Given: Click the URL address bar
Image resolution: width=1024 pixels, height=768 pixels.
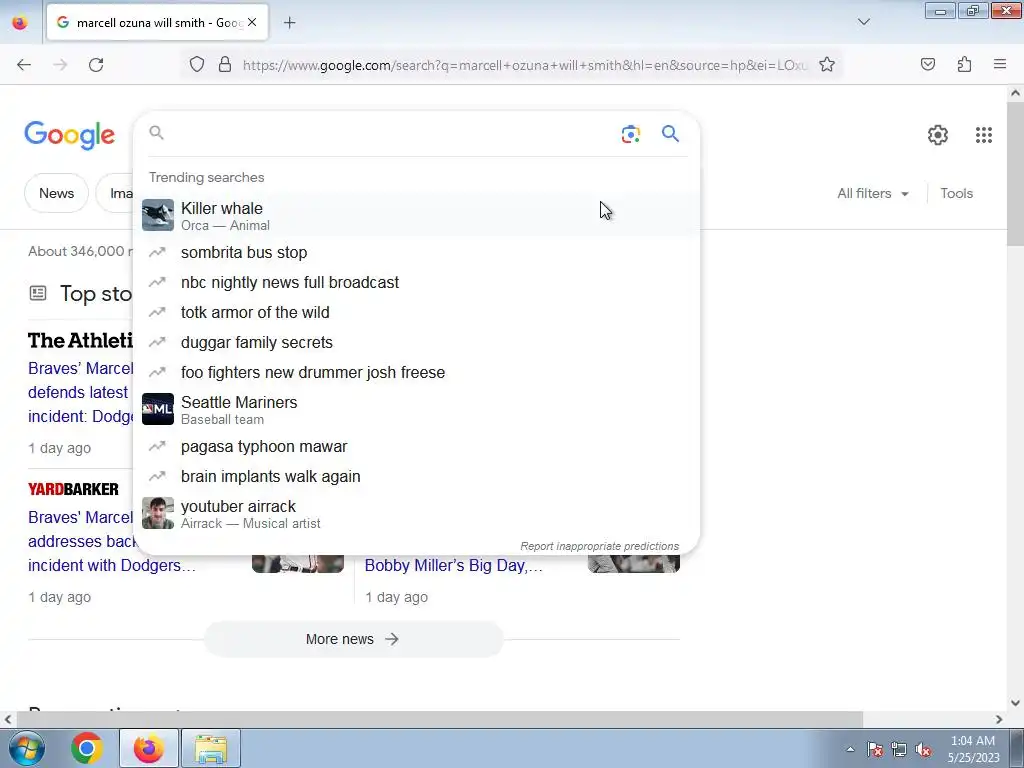Looking at the screenshot, I should coord(524,65).
